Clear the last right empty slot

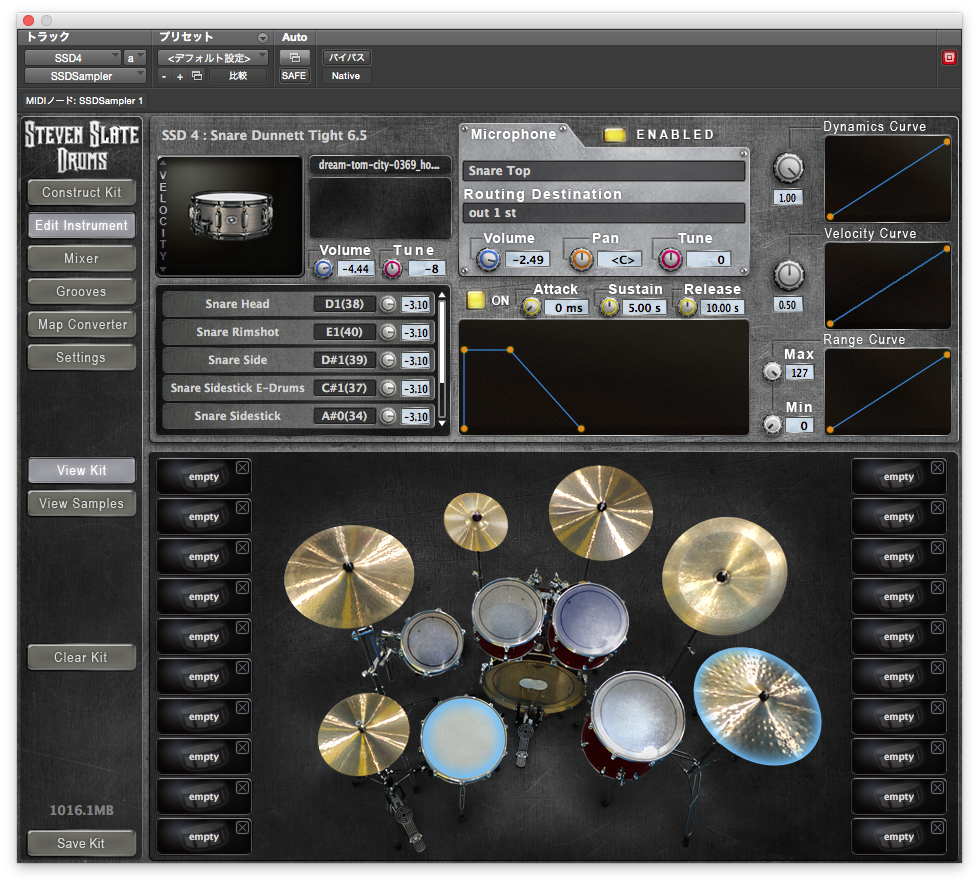[937, 828]
